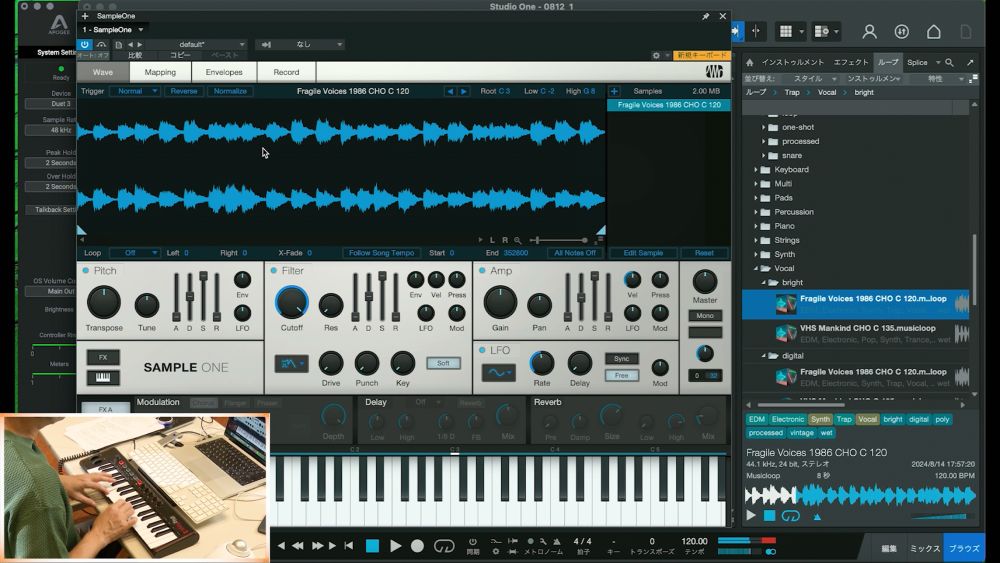Switch to the Mapping tab
Viewport: 1000px width, 563px height.
[160, 72]
